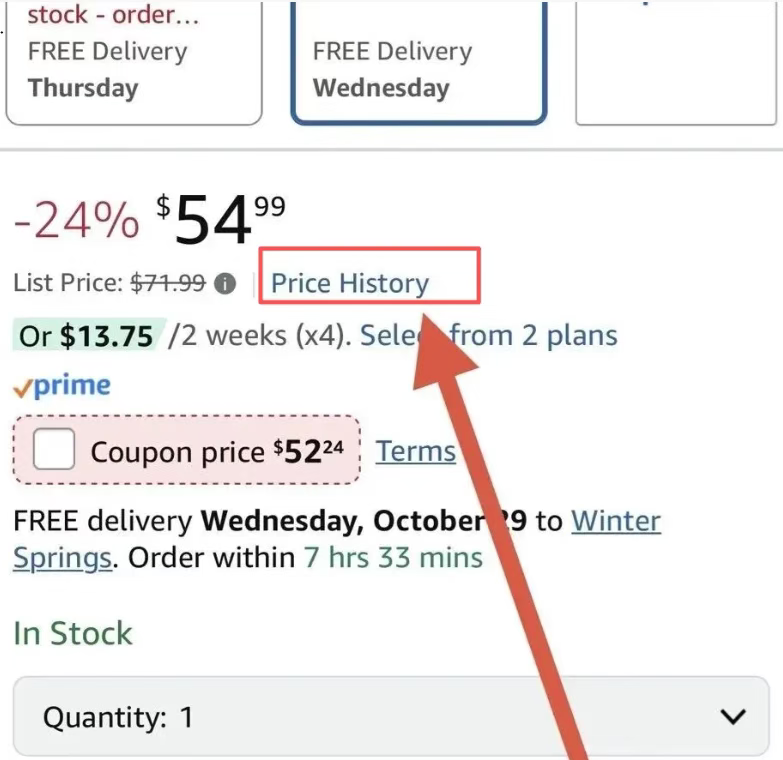Screen dimensions: 783x760
Task: Choose the partially visible third delivery card
Action: click(x=676, y=67)
